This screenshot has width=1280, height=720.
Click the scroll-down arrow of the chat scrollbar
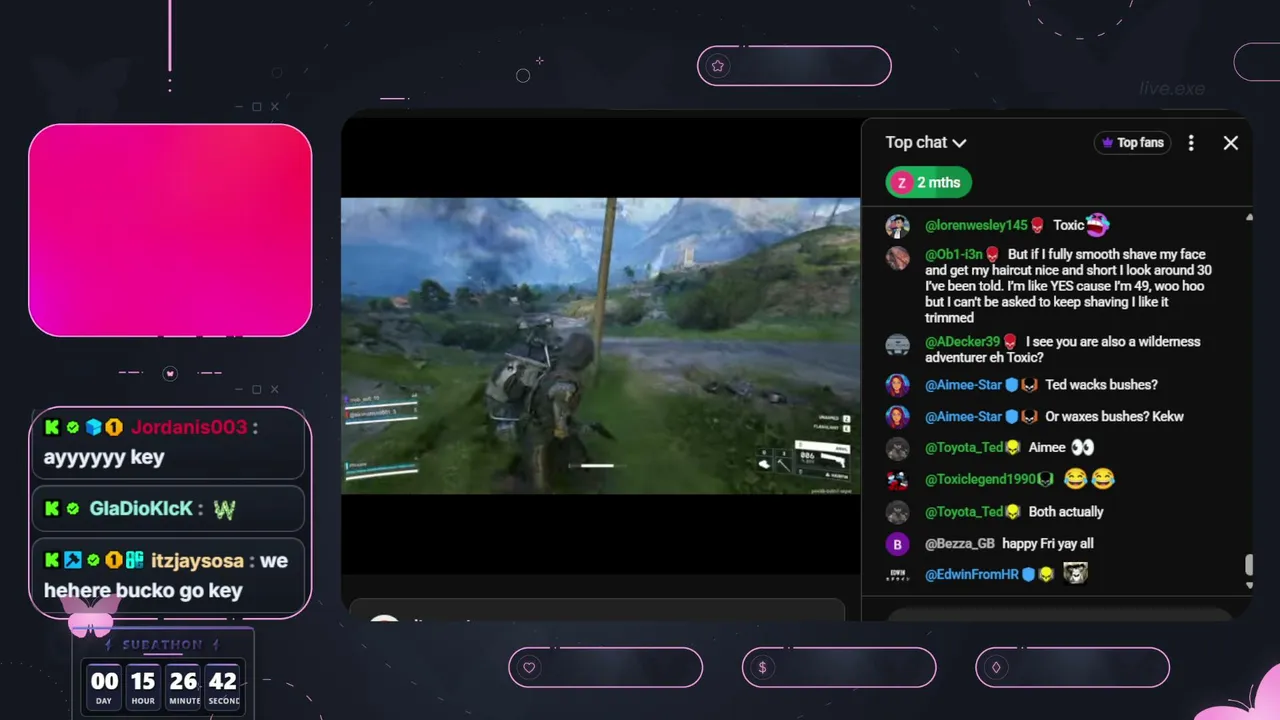click(x=1248, y=585)
